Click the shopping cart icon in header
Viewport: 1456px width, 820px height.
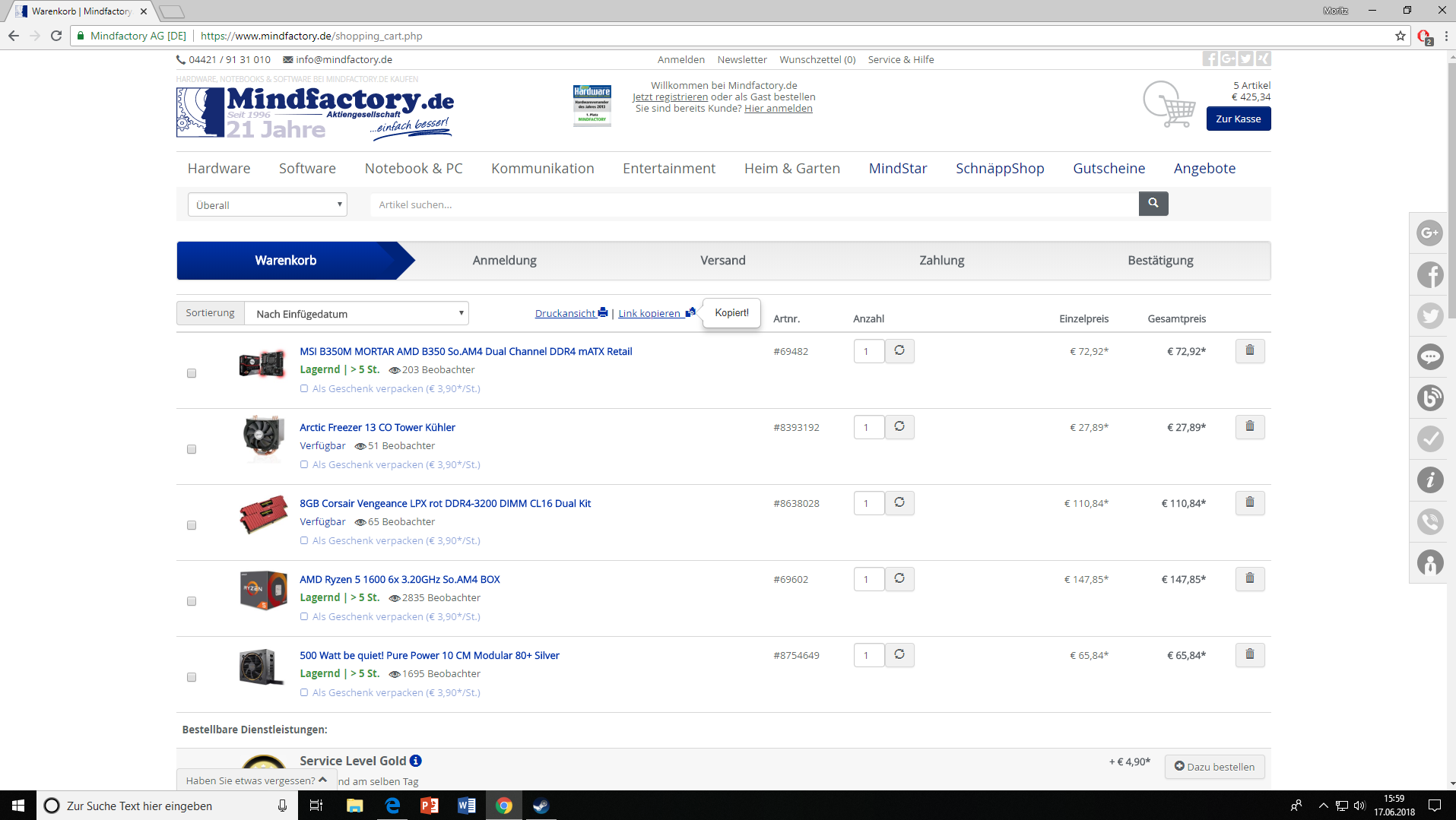[1169, 104]
